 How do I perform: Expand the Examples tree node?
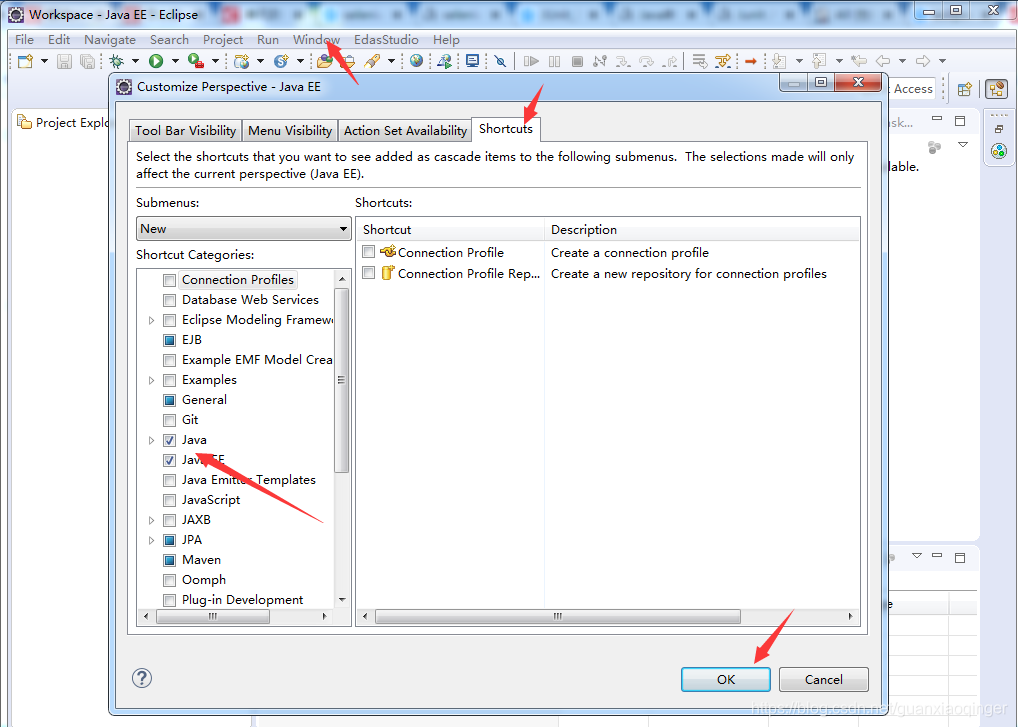[151, 380]
